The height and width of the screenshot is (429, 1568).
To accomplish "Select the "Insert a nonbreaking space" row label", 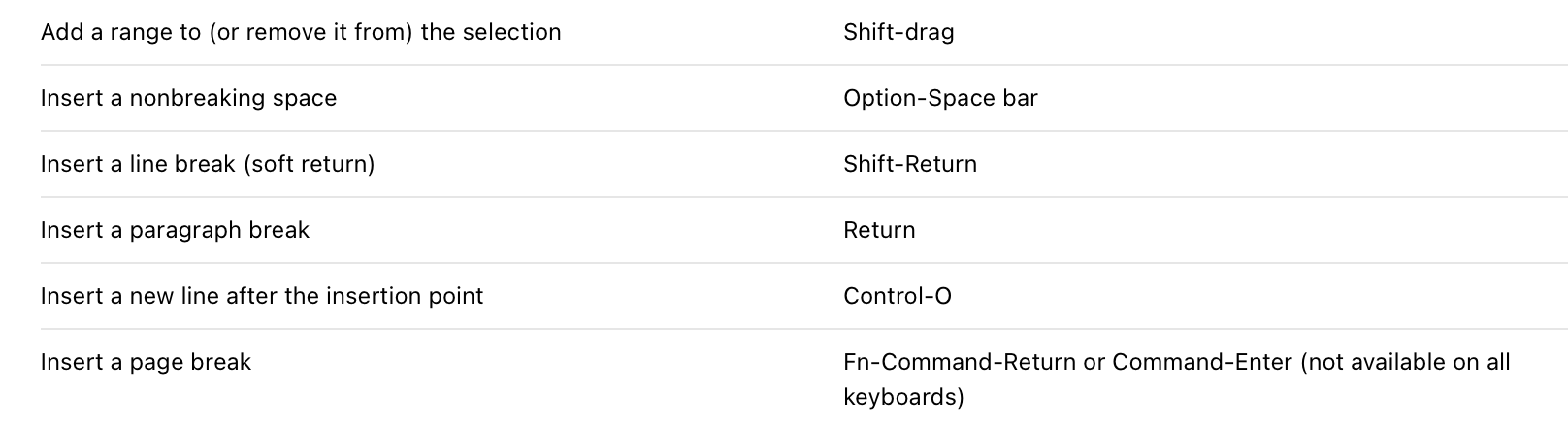I will pyautogui.click(x=188, y=98).
